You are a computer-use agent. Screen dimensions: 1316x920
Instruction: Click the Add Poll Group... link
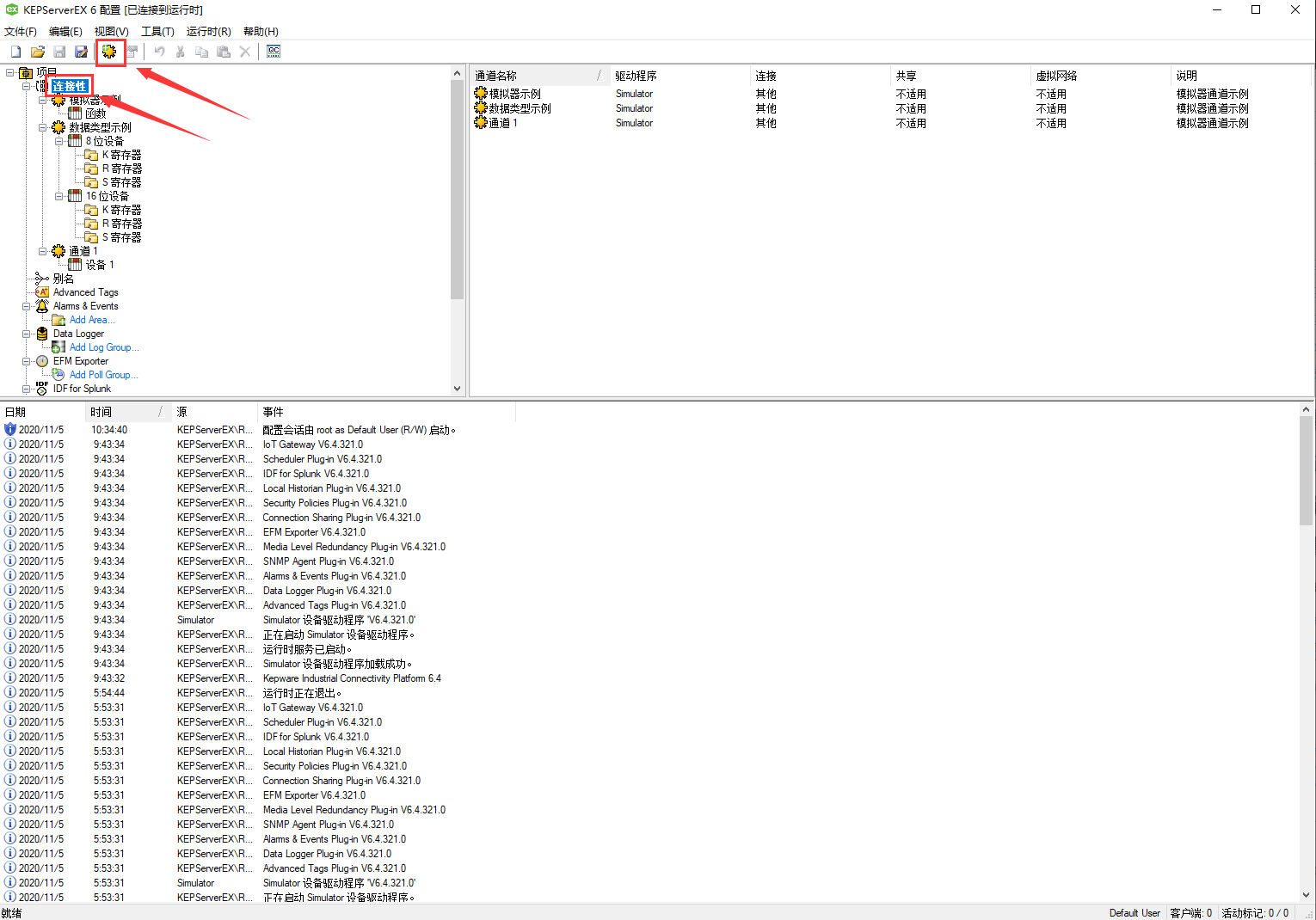103,375
